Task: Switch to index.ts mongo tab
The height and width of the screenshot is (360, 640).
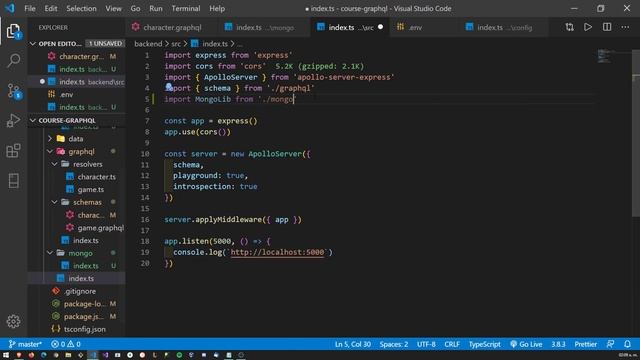Action: tap(264, 27)
